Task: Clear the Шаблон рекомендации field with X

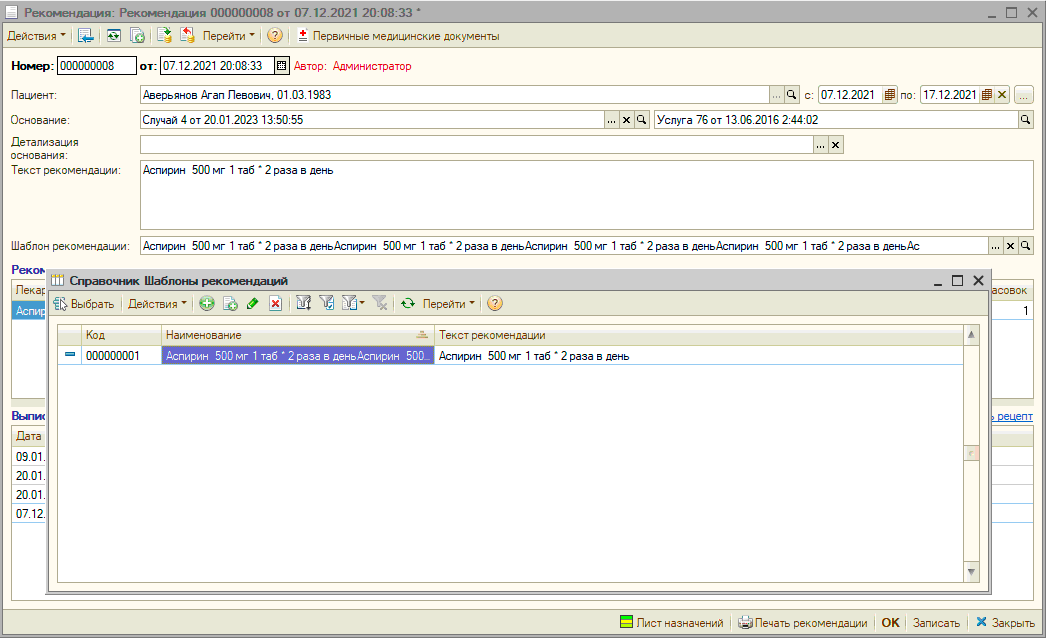Action: (x=1010, y=246)
